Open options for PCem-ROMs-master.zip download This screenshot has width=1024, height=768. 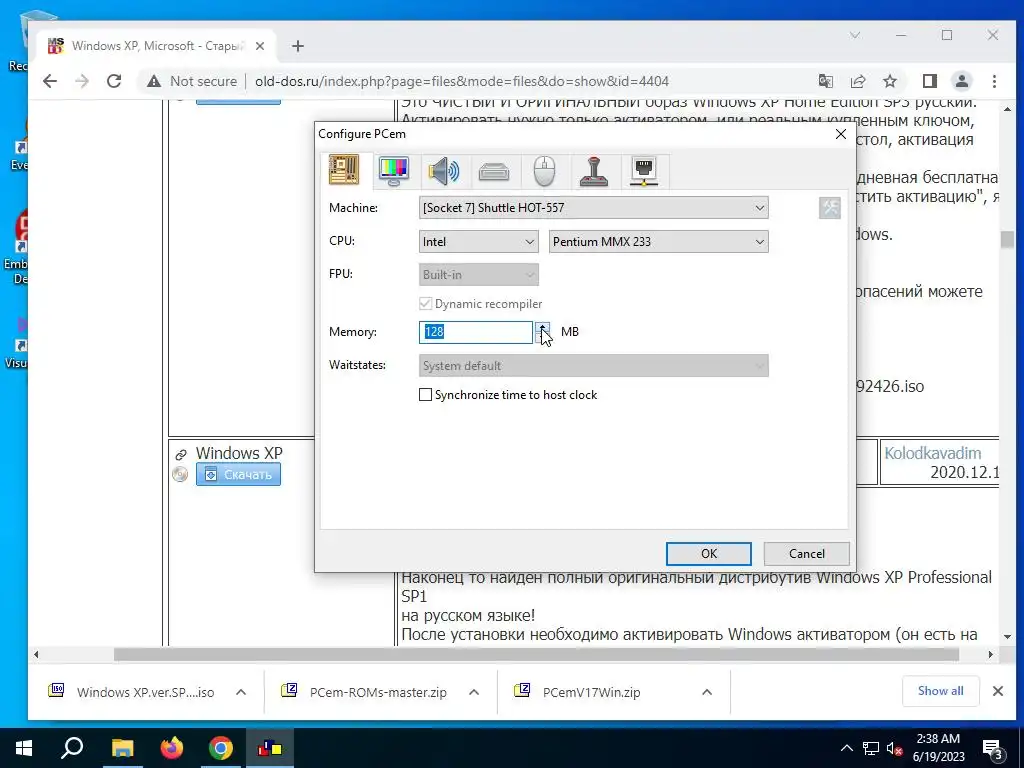click(x=473, y=692)
